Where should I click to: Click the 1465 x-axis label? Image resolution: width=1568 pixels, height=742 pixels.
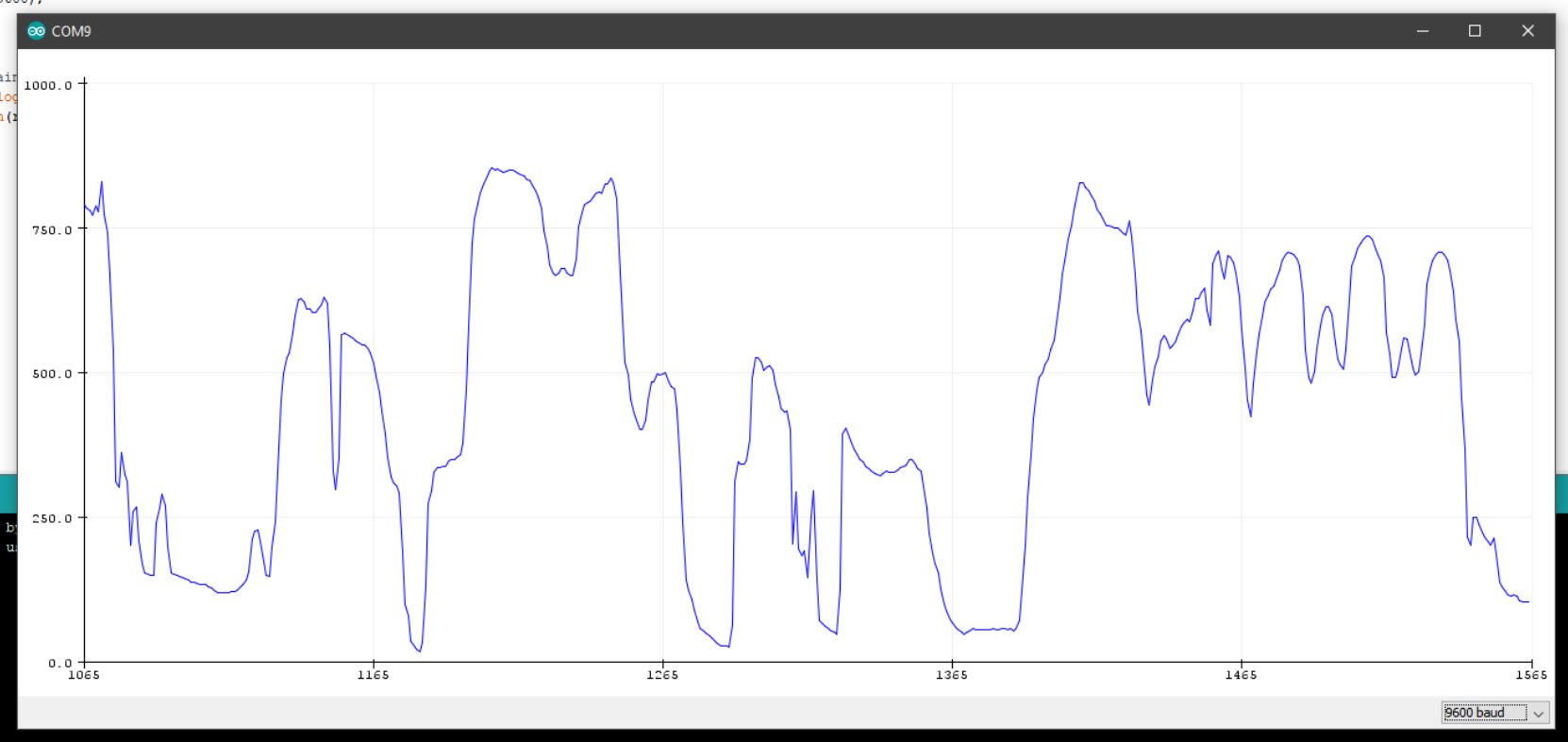[1241, 675]
